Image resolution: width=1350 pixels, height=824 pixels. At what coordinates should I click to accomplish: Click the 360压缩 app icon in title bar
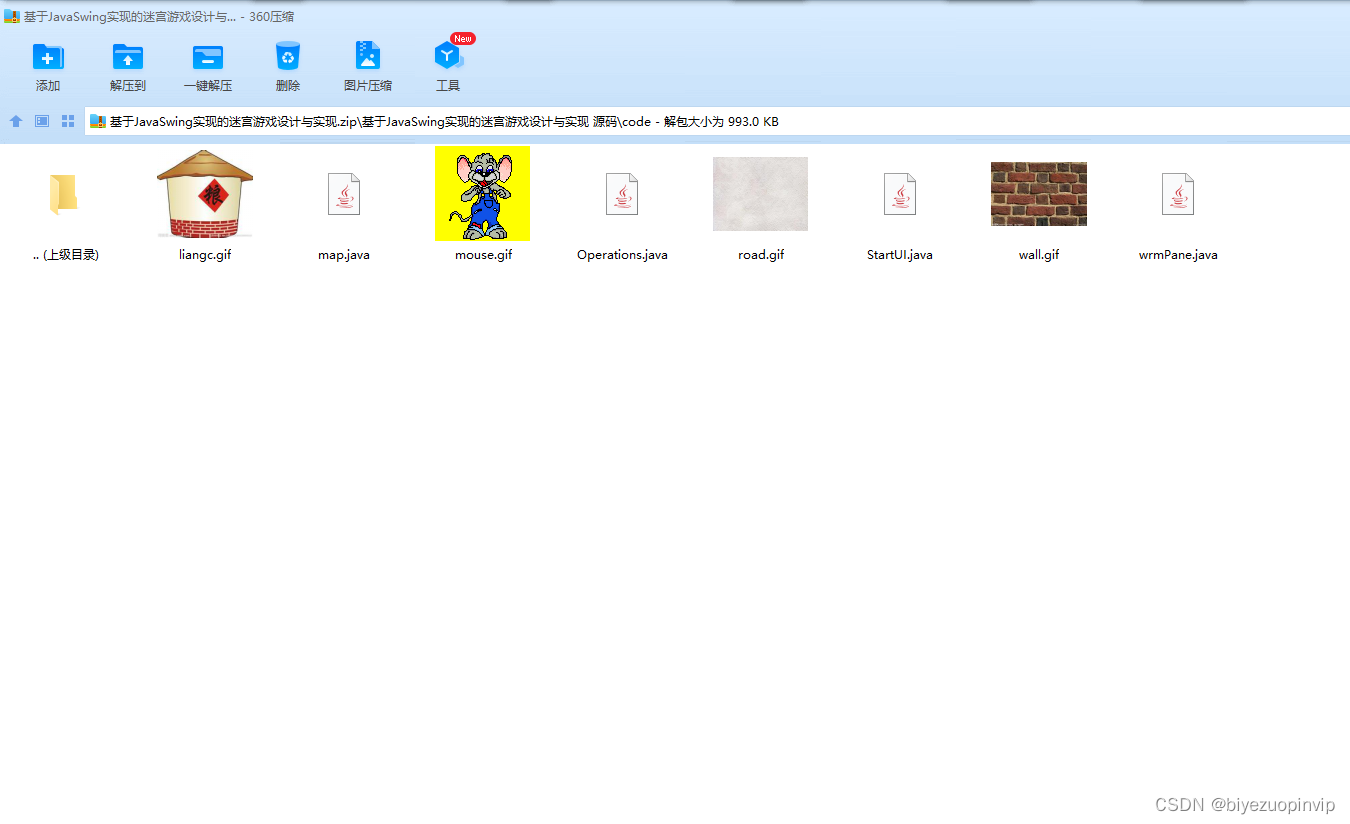tap(12, 16)
